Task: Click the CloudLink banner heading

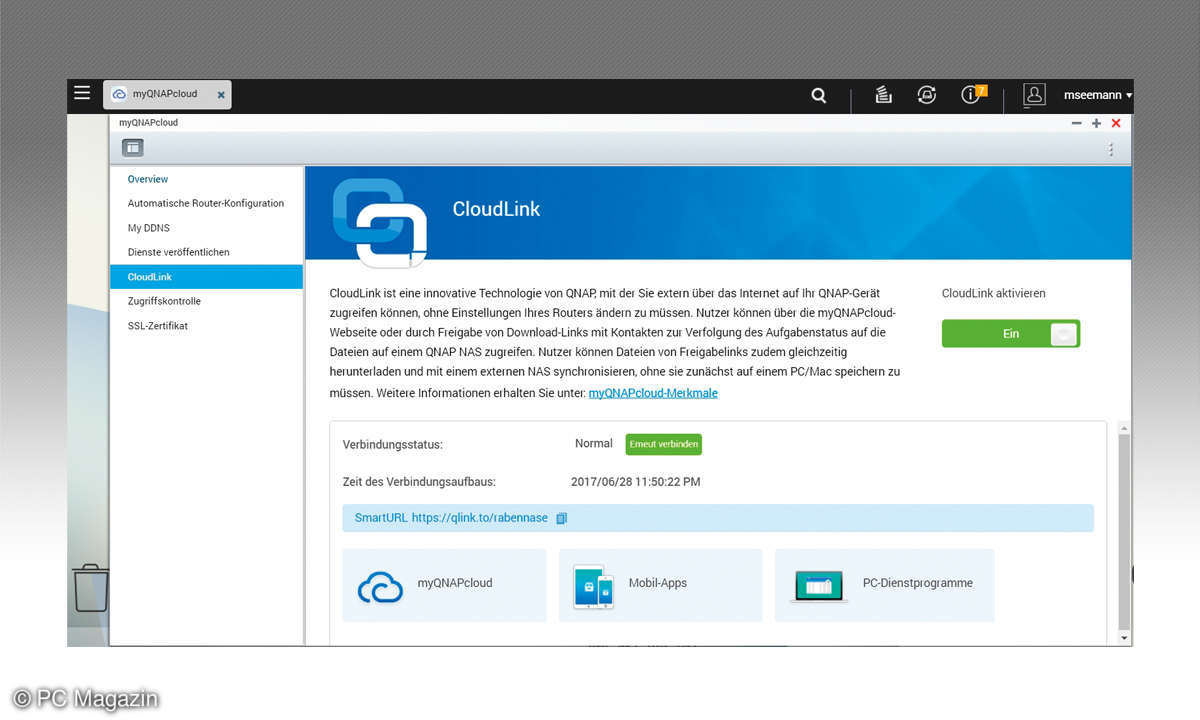Action: click(x=496, y=209)
